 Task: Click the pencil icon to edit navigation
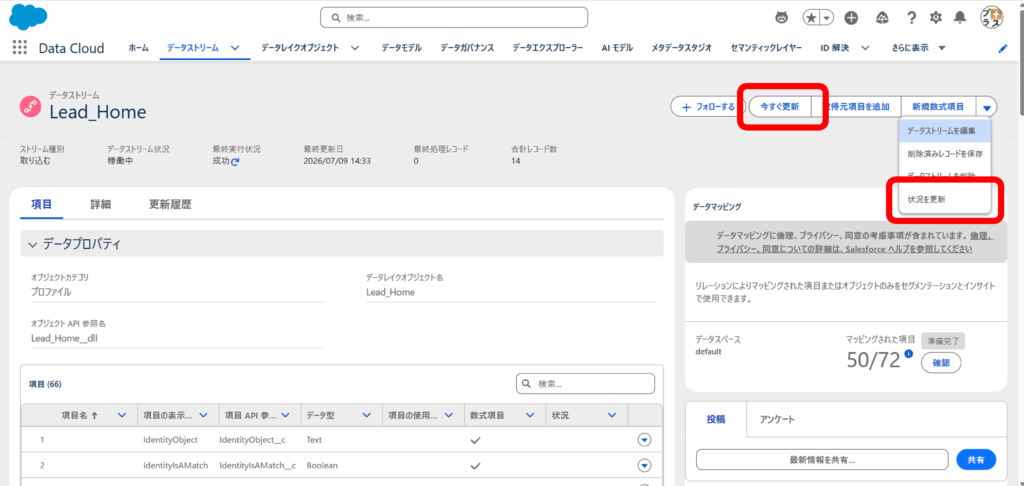point(1003,48)
